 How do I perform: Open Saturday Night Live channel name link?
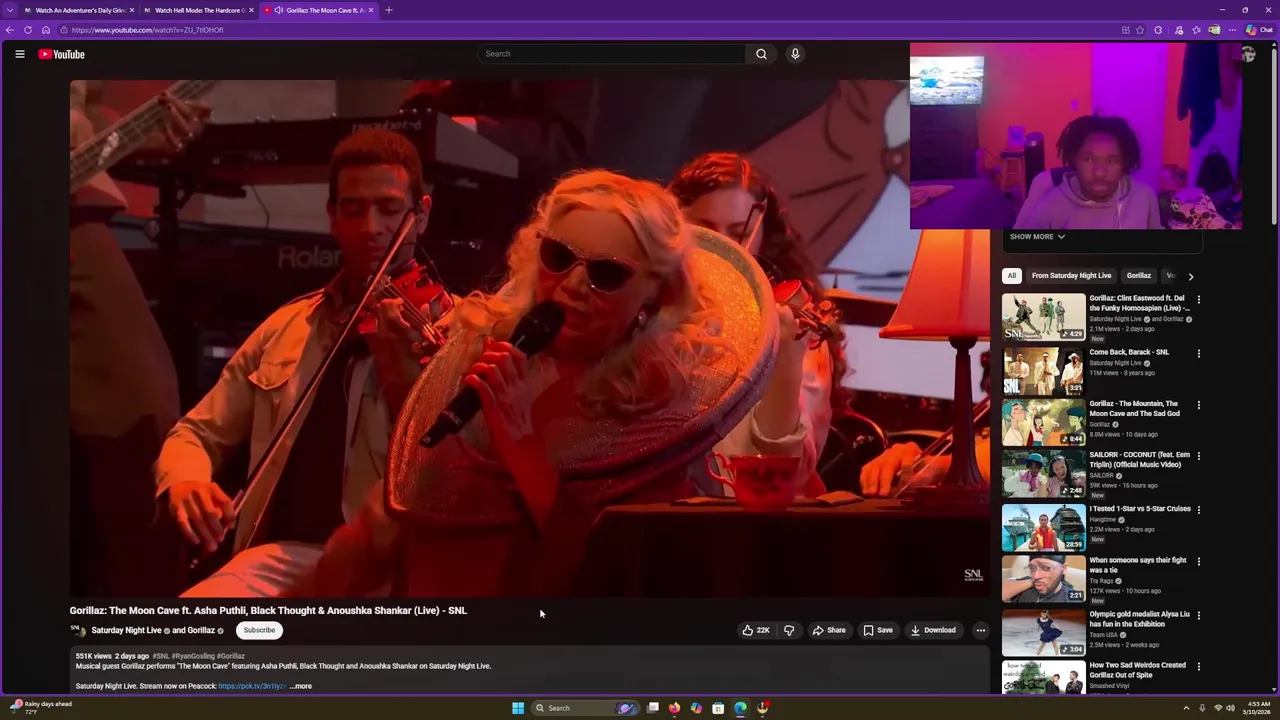pyautogui.click(x=126, y=630)
